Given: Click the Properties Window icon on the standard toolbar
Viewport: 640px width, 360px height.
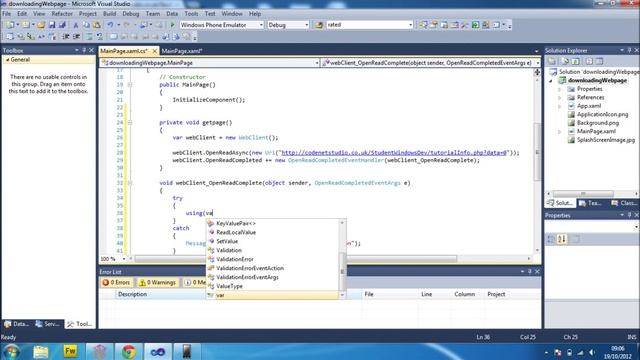Looking at the screenshot, I should (434, 25).
